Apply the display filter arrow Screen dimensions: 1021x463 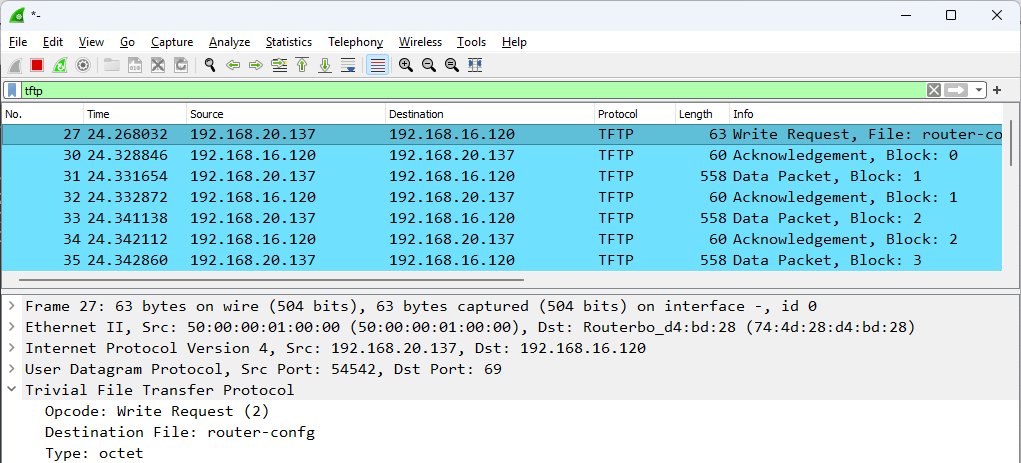[x=957, y=91]
